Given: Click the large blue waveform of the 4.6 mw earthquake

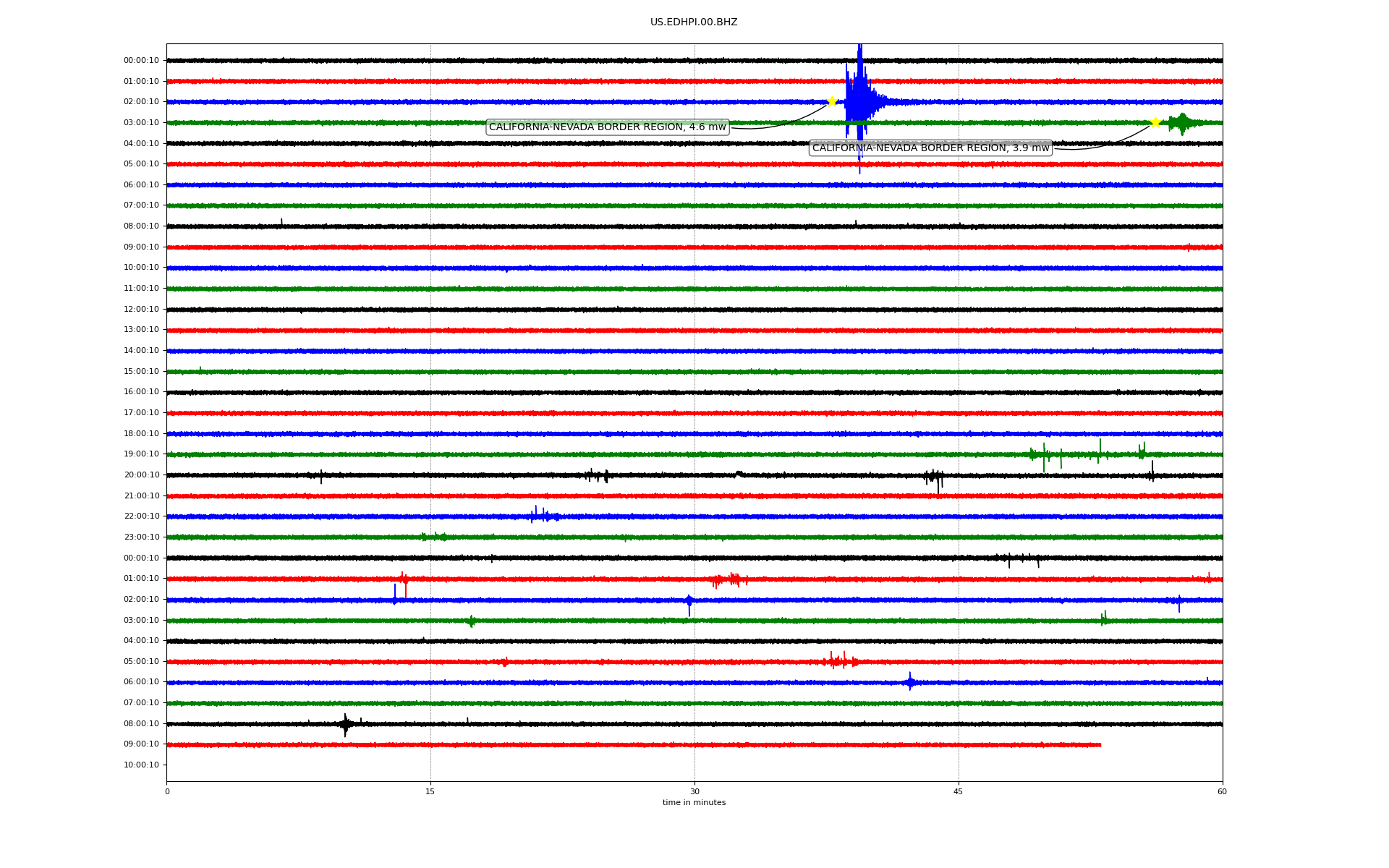Looking at the screenshot, I should 859,102.
